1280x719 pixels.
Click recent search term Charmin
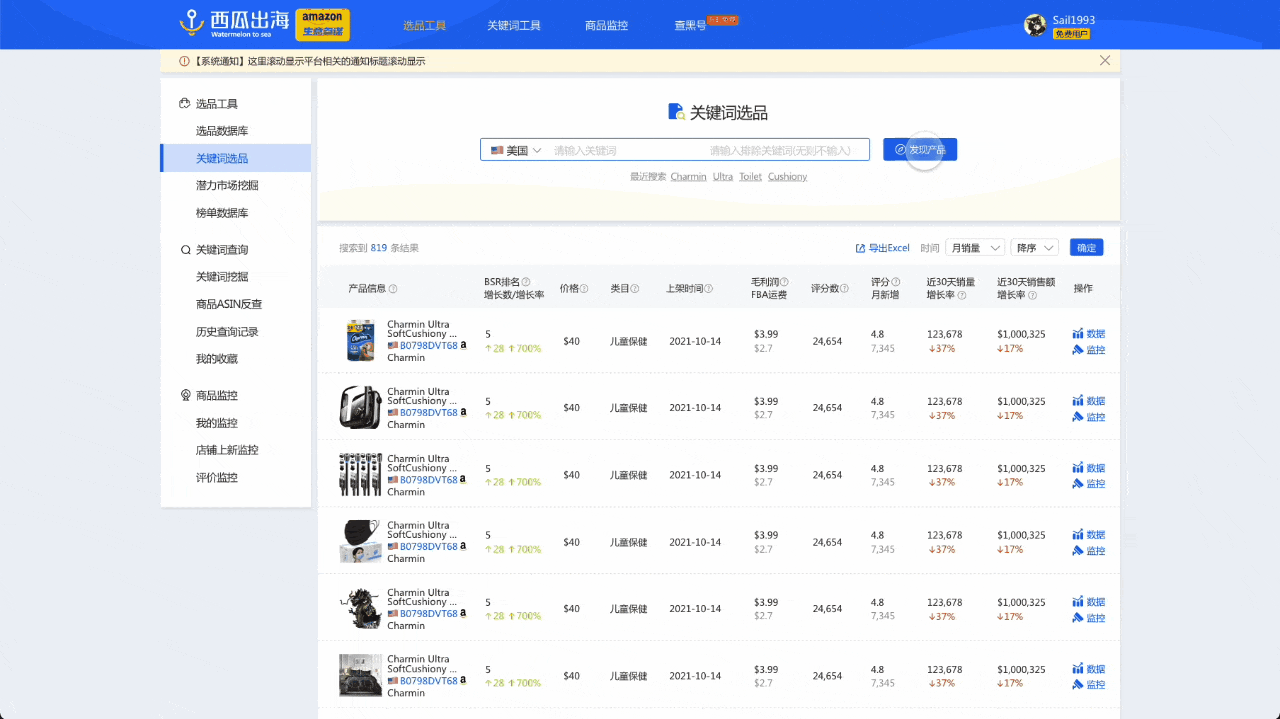(688, 177)
